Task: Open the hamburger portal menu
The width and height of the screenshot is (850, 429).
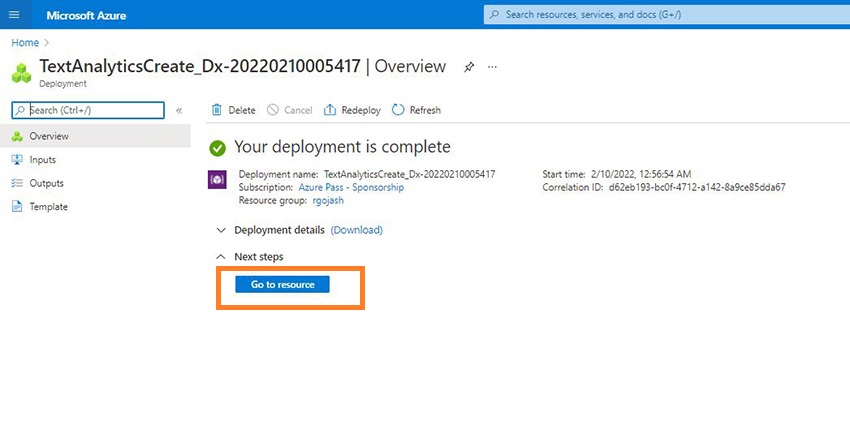Action: [x=14, y=15]
